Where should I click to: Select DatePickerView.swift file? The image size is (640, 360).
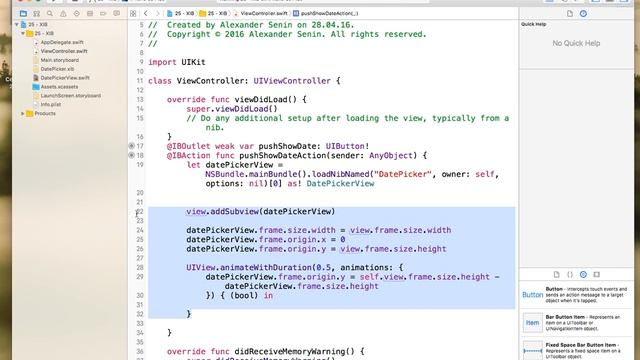[65, 78]
